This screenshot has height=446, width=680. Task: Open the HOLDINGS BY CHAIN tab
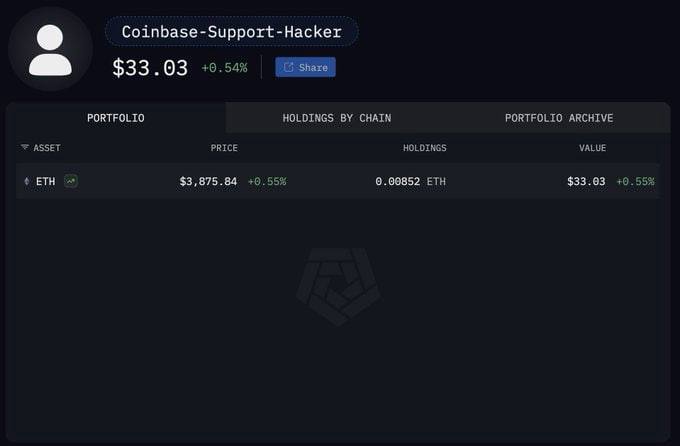(x=337, y=118)
